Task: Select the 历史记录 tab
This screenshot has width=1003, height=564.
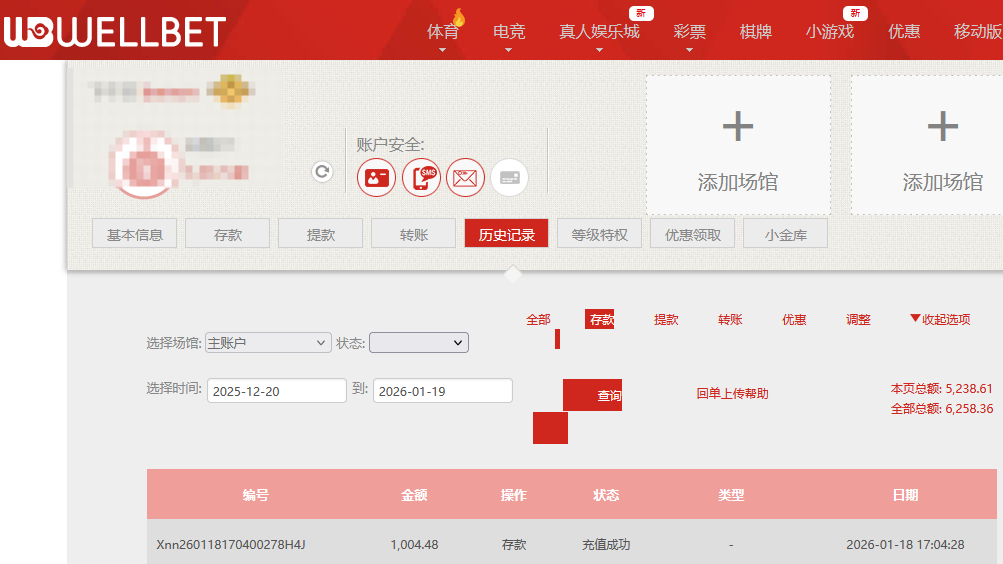Action: (506, 235)
